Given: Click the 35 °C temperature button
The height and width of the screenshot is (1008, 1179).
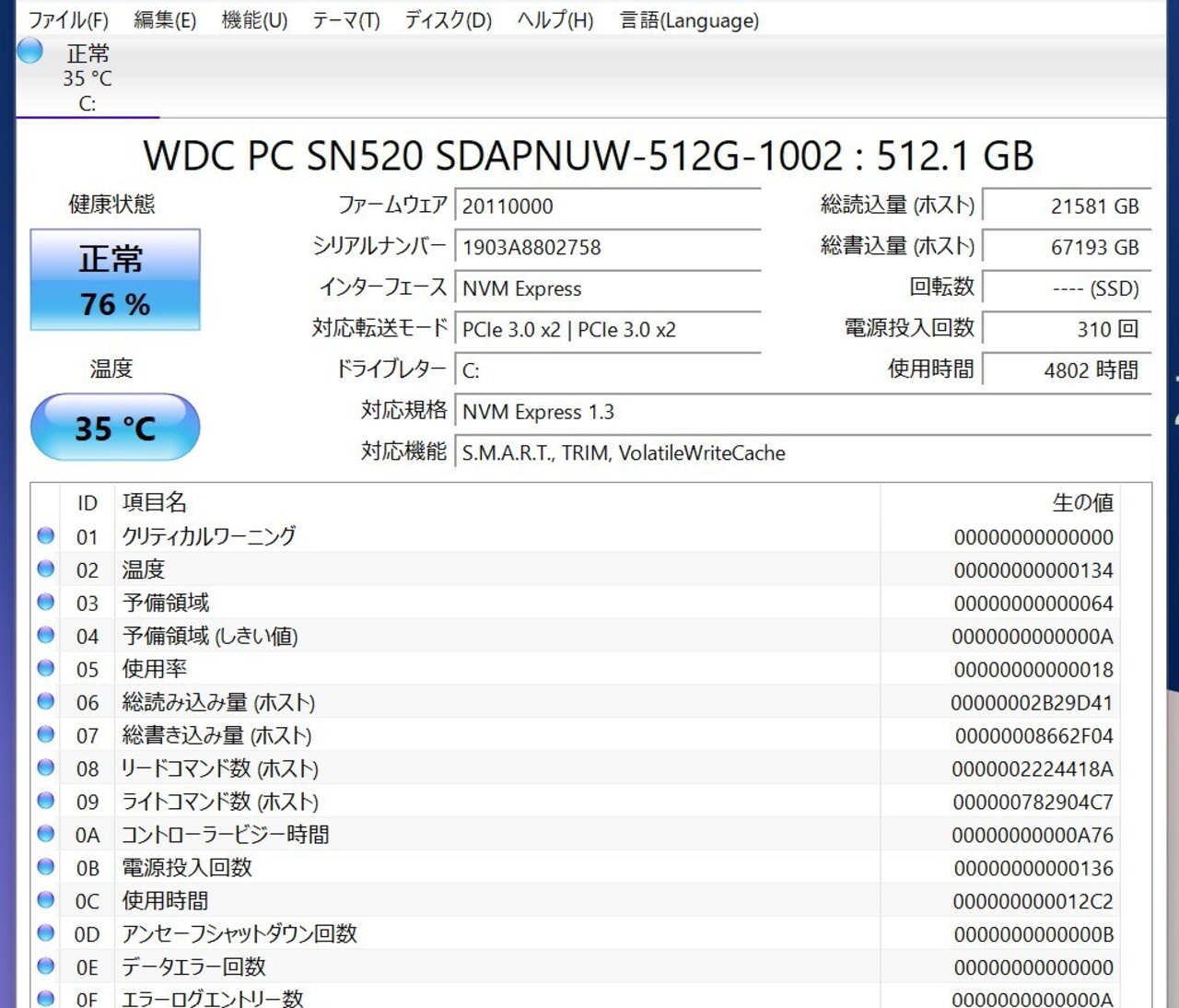Looking at the screenshot, I should click(x=115, y=428).
